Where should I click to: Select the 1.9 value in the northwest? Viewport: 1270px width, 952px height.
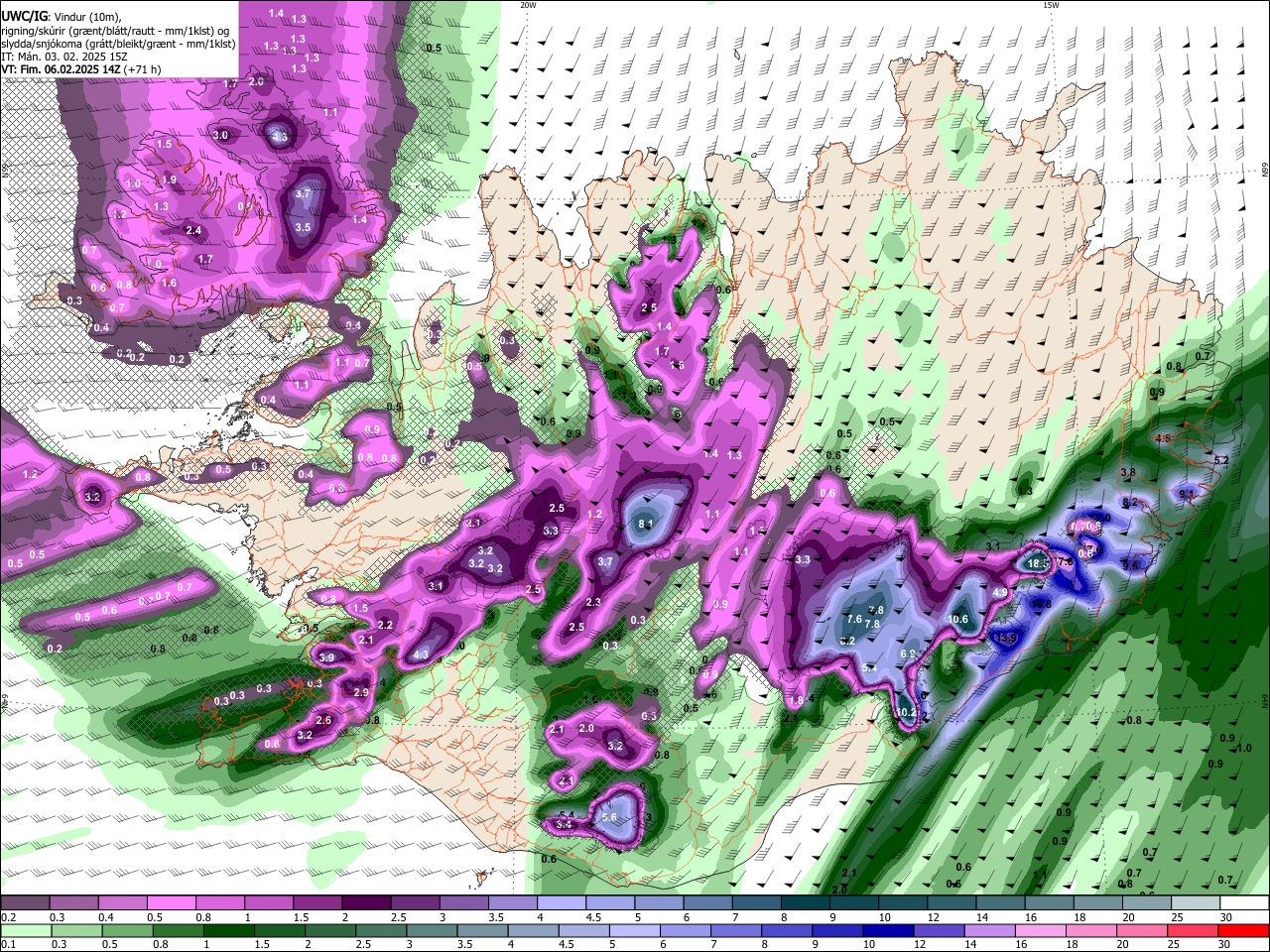pyautogui.click(x=169, y=179)
